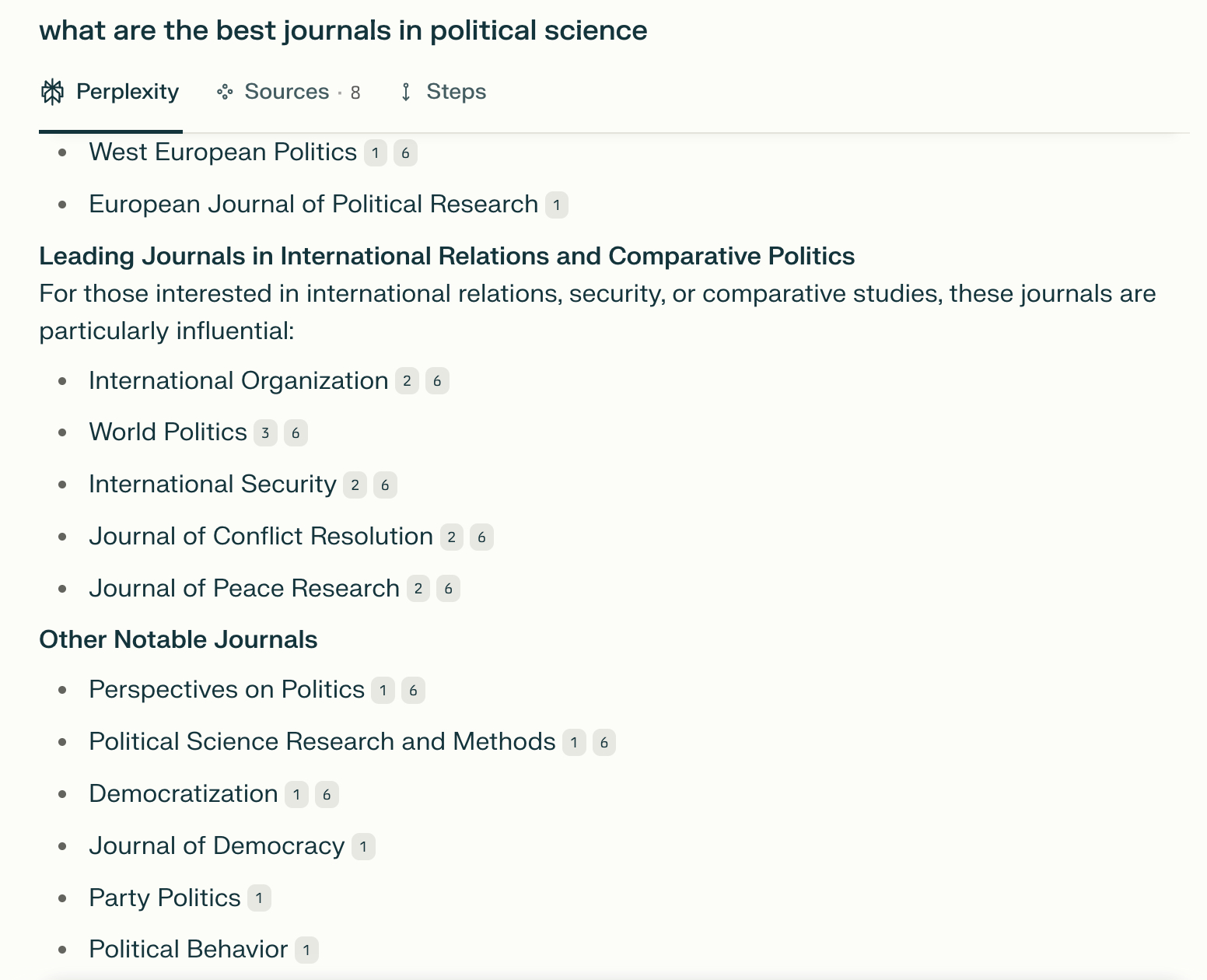Image resolution: width=1207 pixels, height=980 pixels.
Task: Open citation 1 after Perspectives on Politics
Action: (x=383, y=691)
